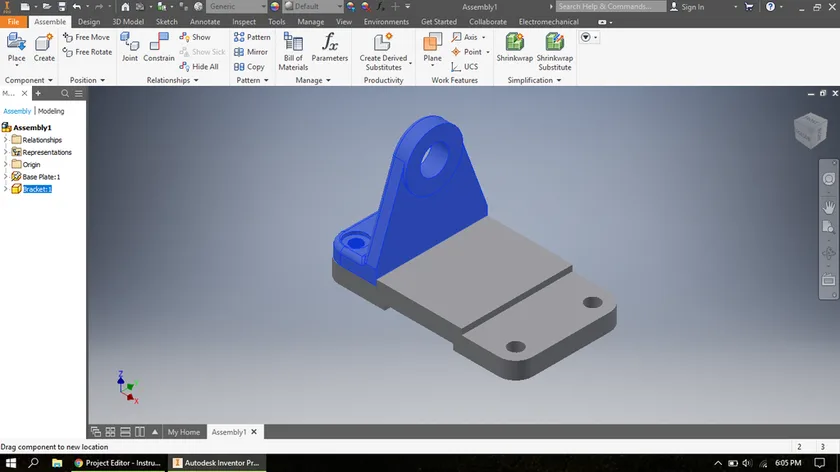
Task: Select the Pattern component tool
Action: (252, 37)
